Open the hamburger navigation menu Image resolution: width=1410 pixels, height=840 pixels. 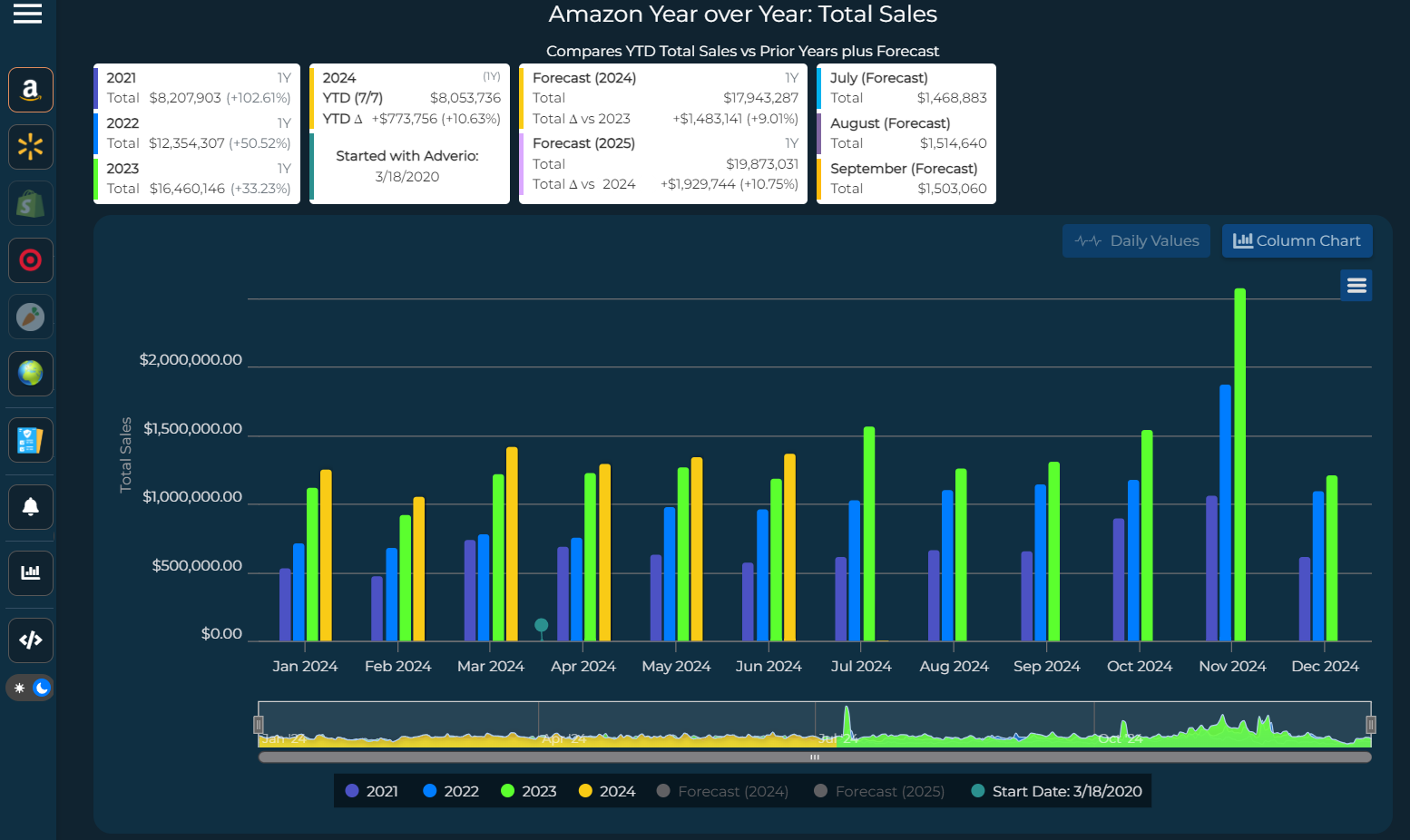point(27,14)
